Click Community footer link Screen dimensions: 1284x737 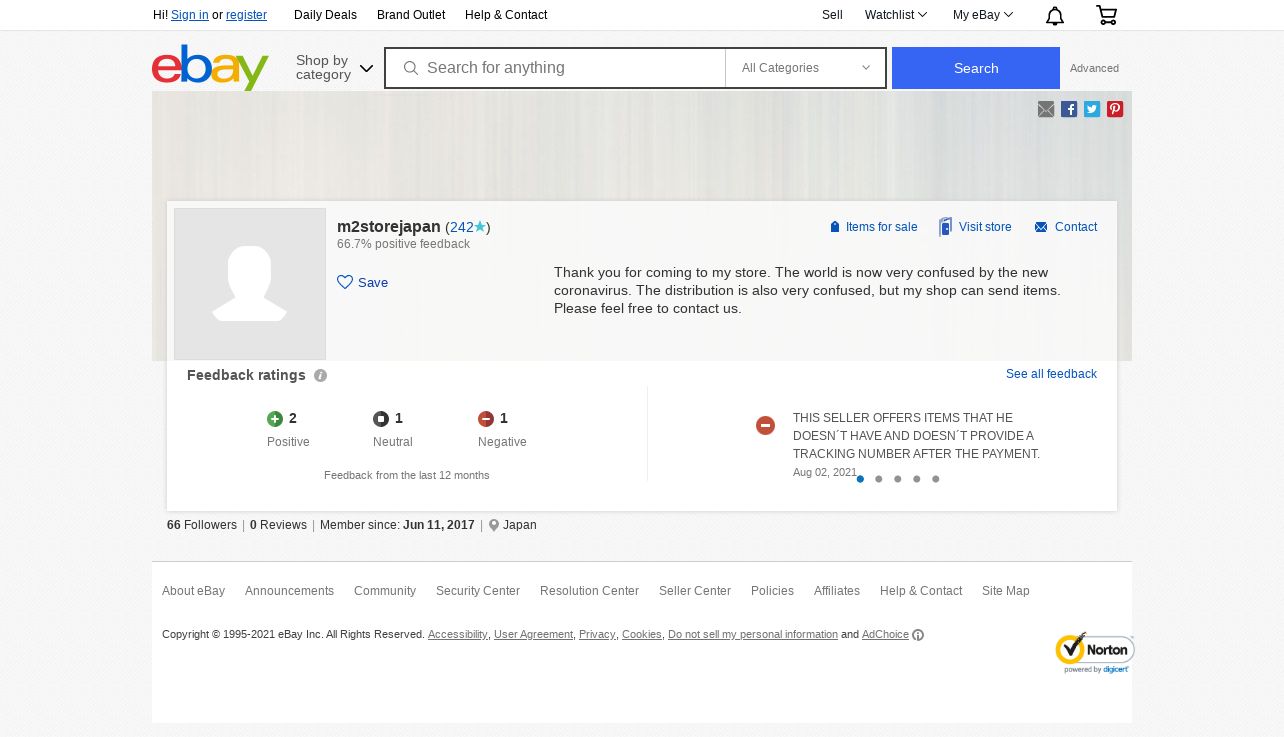385,591
